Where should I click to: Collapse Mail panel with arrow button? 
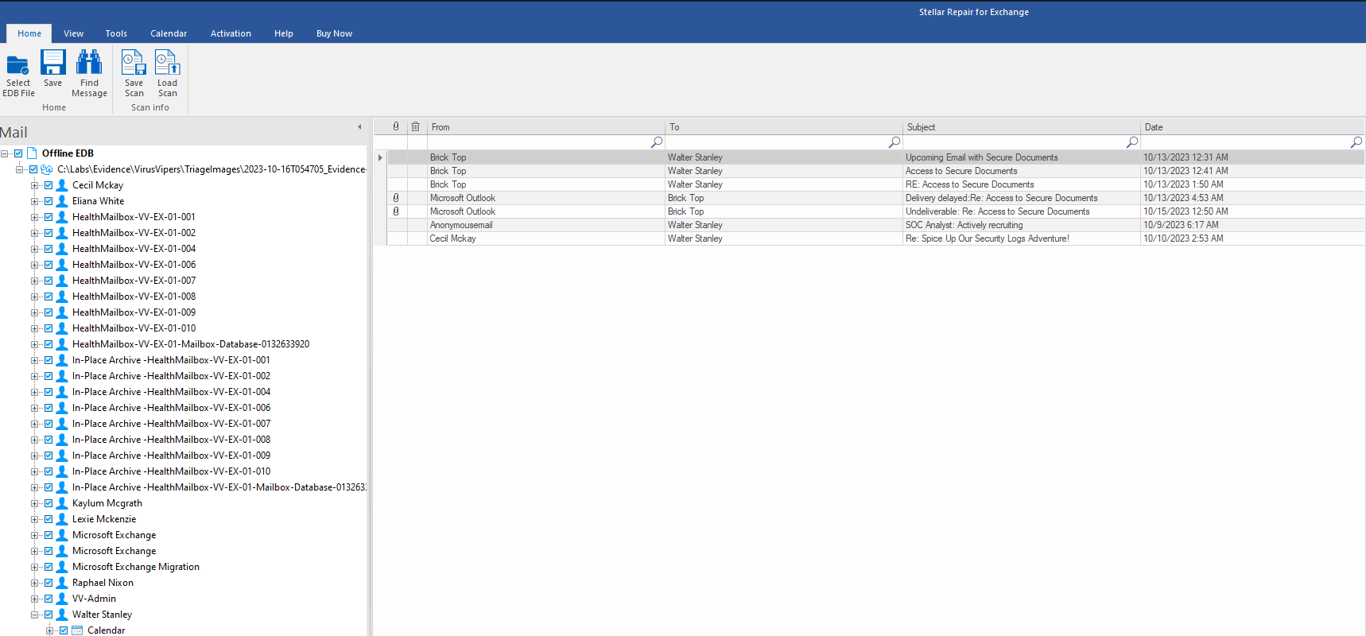click(359, 127)
